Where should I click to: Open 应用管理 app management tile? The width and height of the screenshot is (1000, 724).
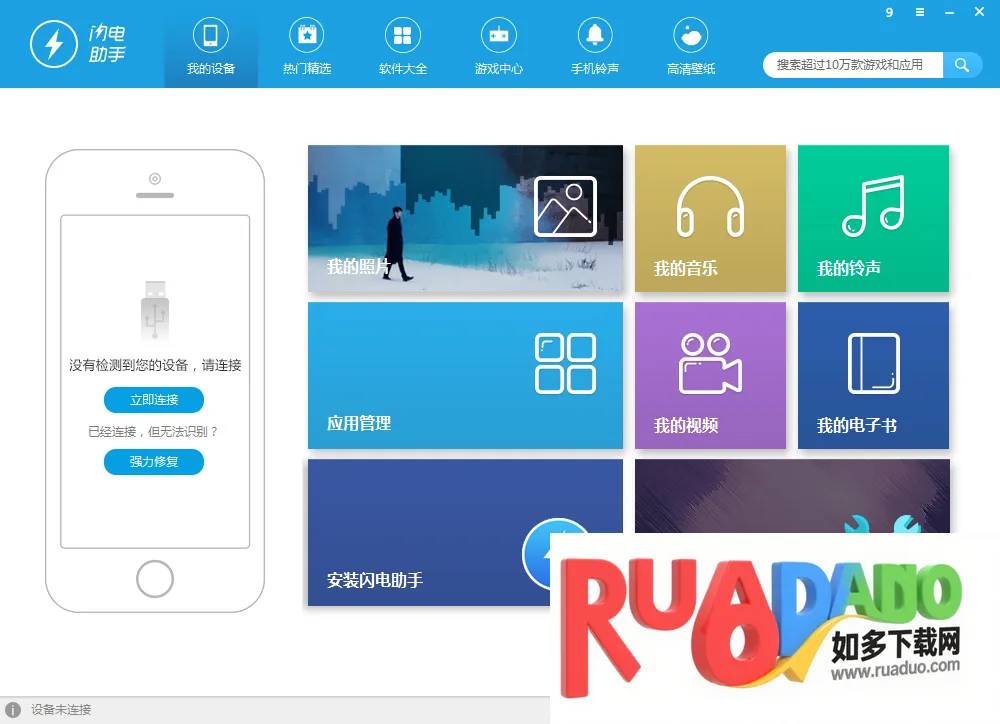tap(465, 375)
